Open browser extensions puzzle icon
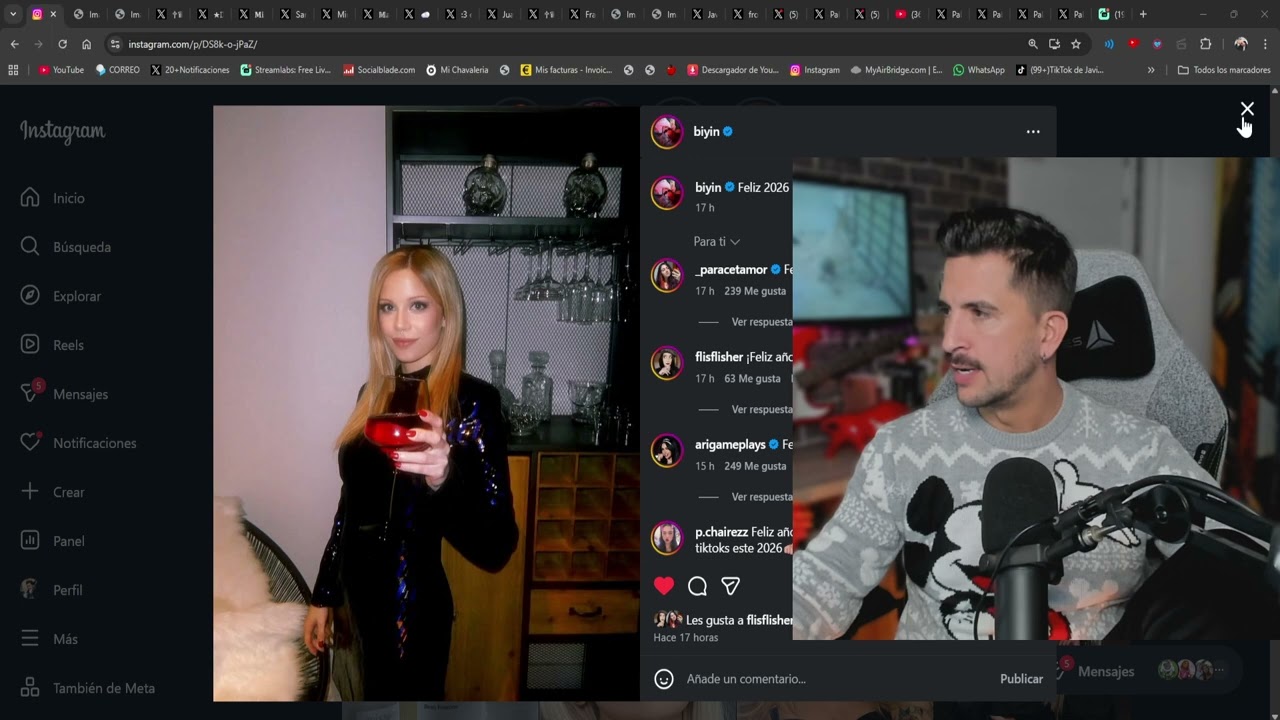The image size is (1280, 720). (1205, 44)
